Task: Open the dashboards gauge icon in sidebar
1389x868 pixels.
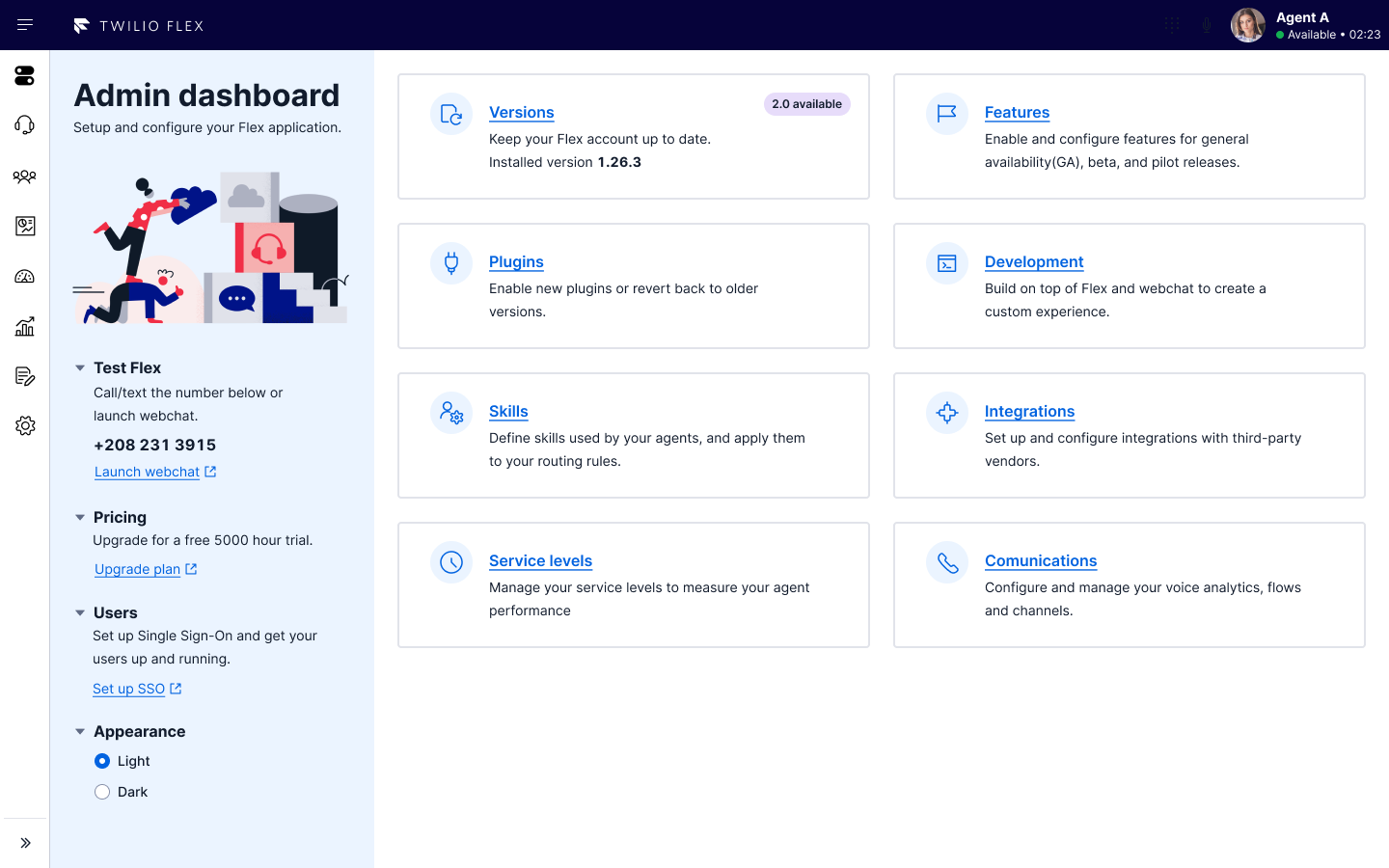Action: [25, 277]
